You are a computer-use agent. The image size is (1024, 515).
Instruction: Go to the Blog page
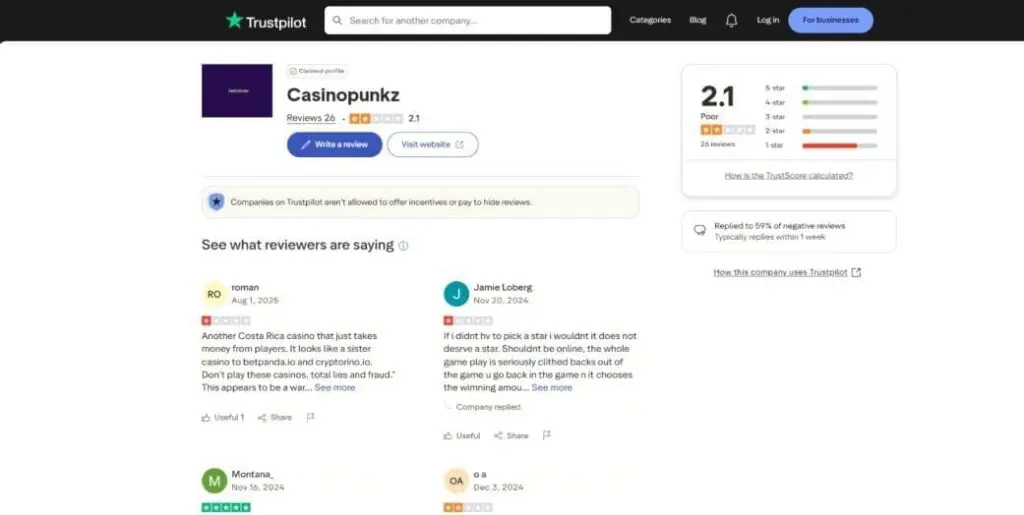(697, 20)
